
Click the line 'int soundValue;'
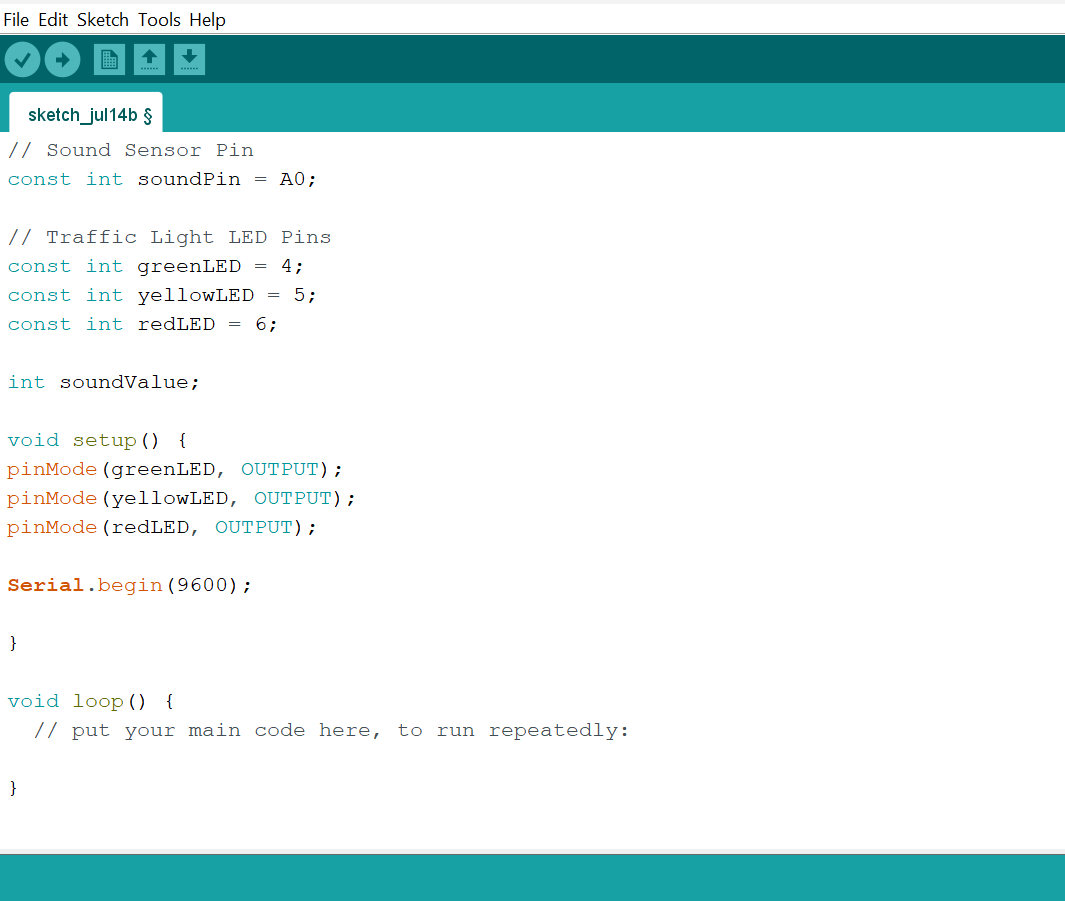tap(104, 382)
